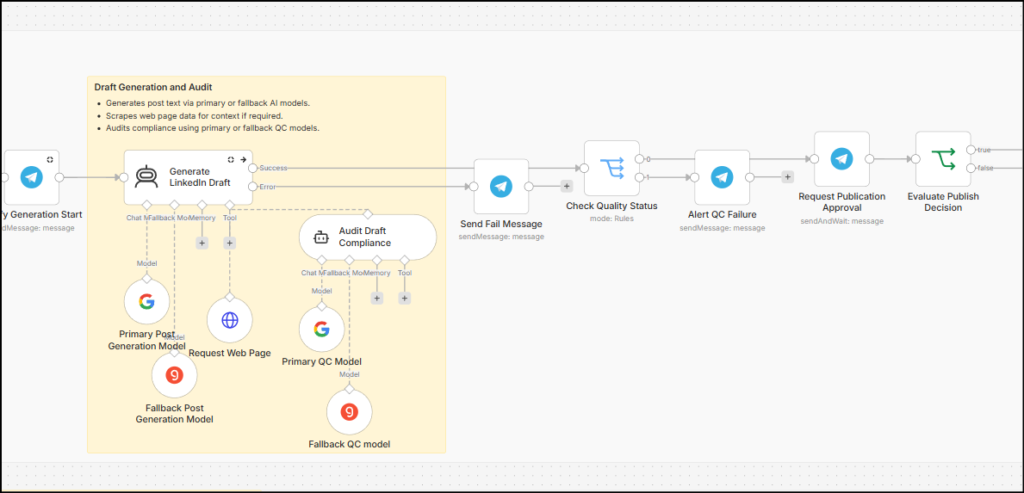Open the Fallback Post Generation Model node
This screenshot has height=493, width=1024.
point(174,375)
